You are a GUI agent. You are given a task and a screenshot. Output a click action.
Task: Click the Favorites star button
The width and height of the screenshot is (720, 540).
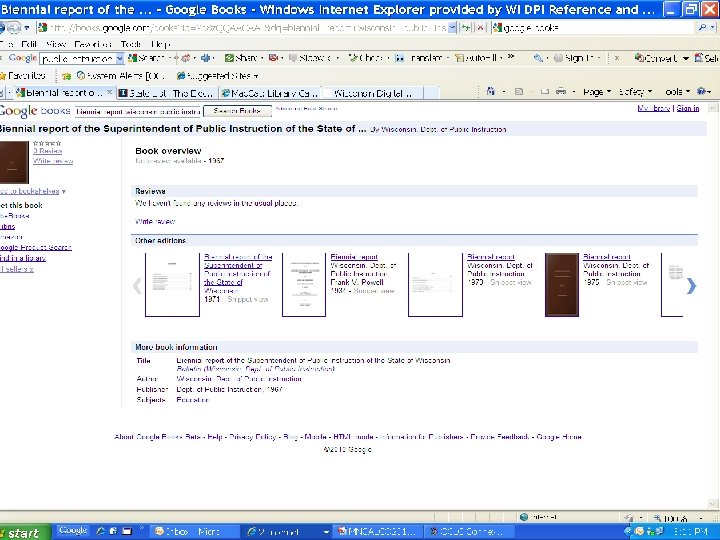[x=23, y=76]
